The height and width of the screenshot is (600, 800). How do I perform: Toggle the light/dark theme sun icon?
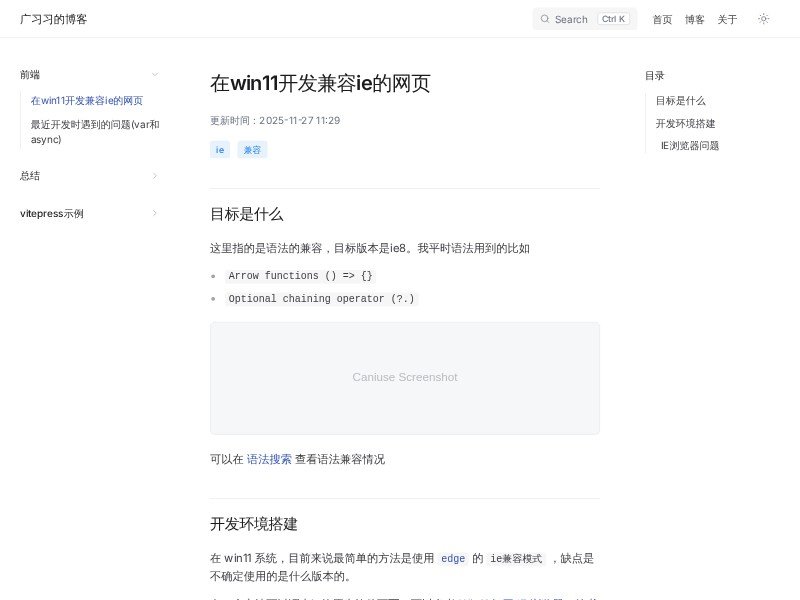pos(764,19)
